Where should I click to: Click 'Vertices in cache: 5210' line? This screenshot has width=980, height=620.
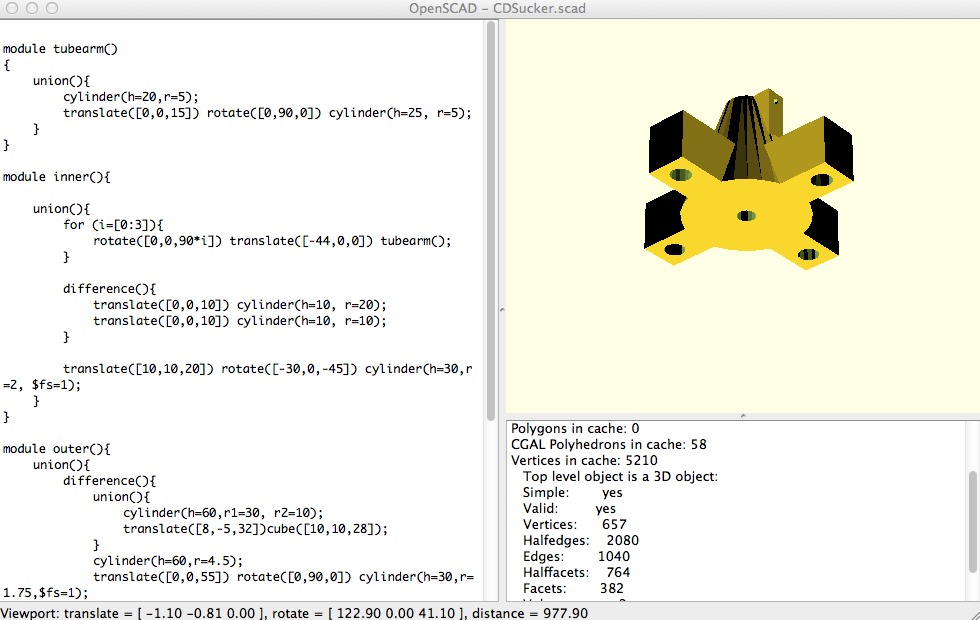click(584, 461)
